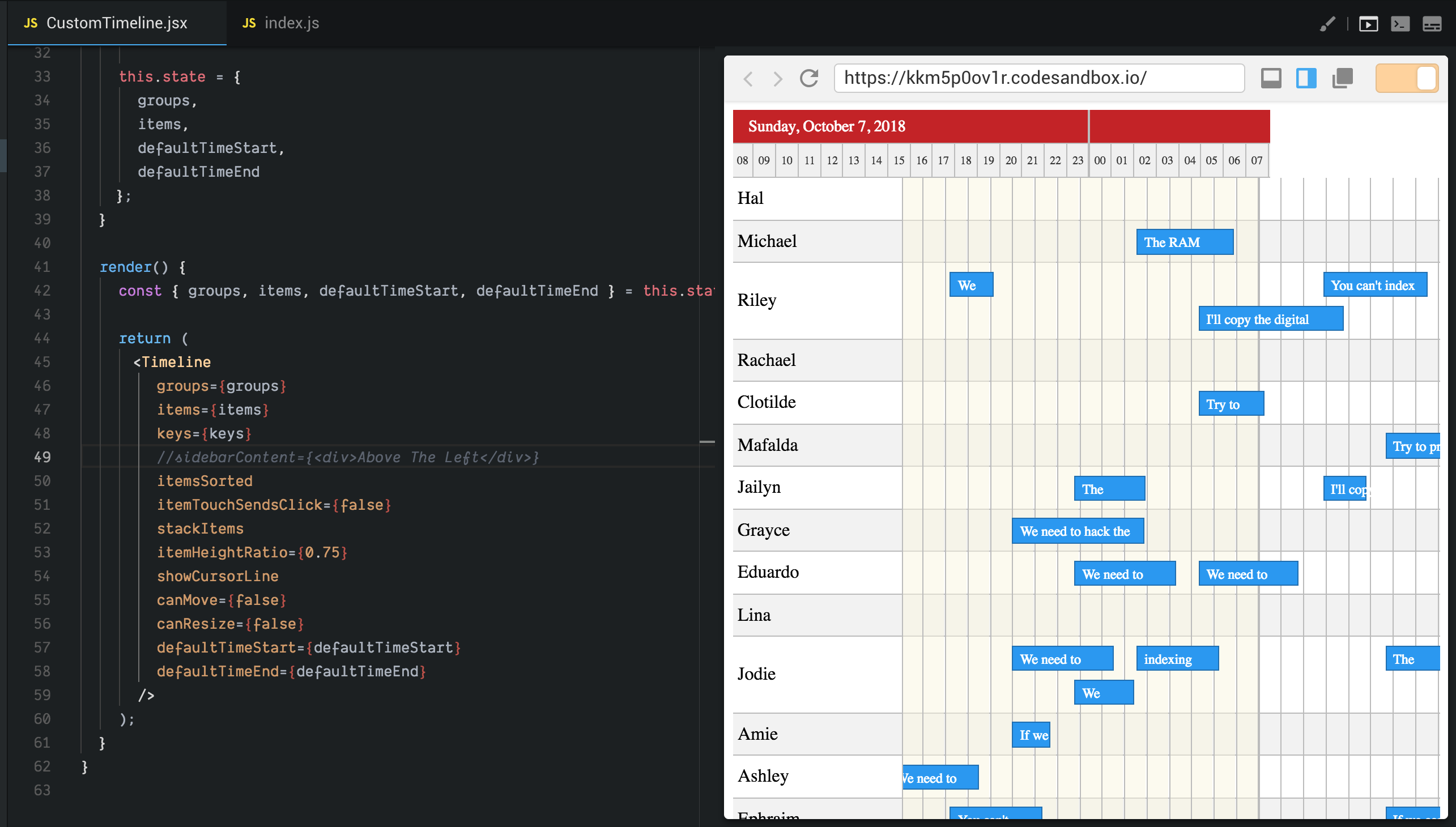Expand the Grayce row in the sidebar

tap(764, 530)
